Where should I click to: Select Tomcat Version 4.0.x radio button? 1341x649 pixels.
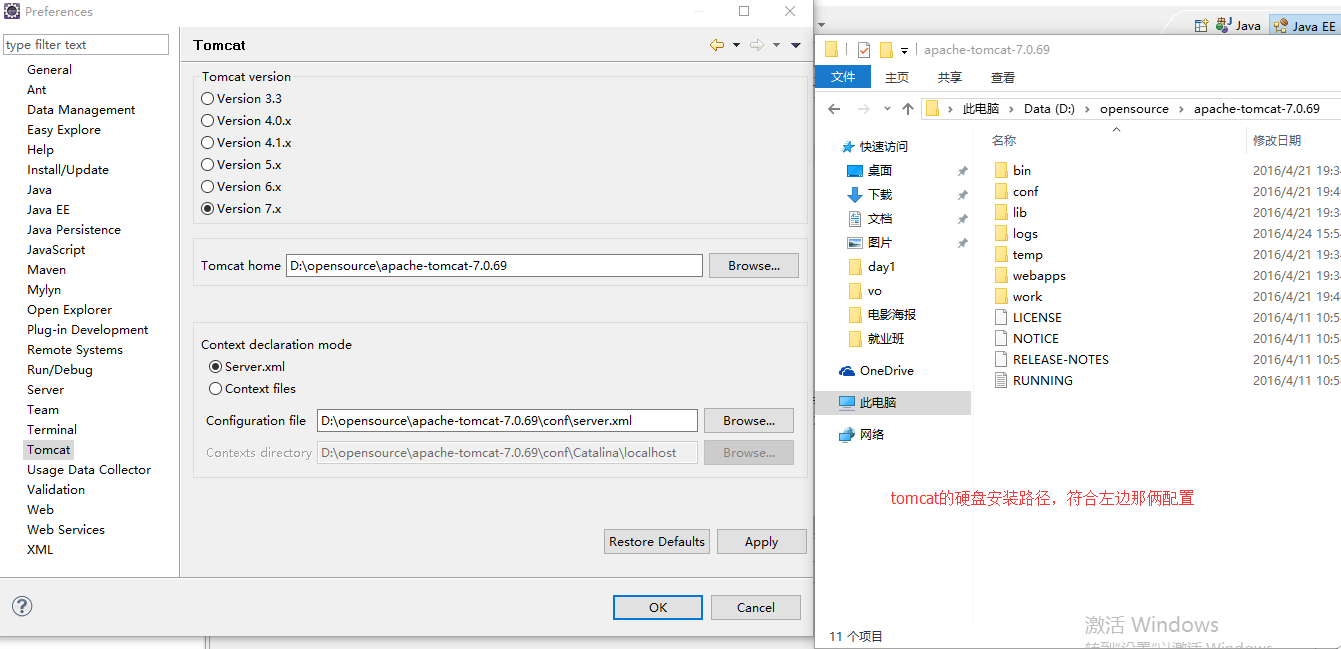pos(208,121)
